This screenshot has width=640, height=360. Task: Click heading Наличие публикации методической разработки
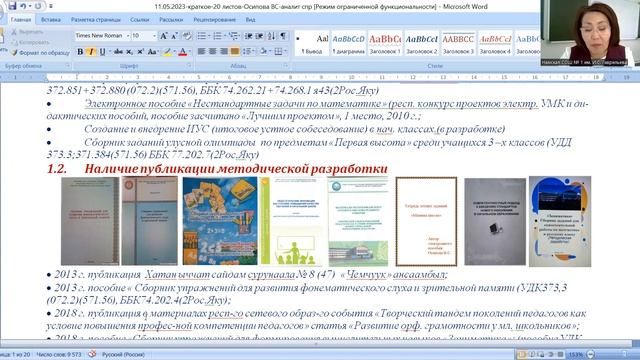(236, 169)
